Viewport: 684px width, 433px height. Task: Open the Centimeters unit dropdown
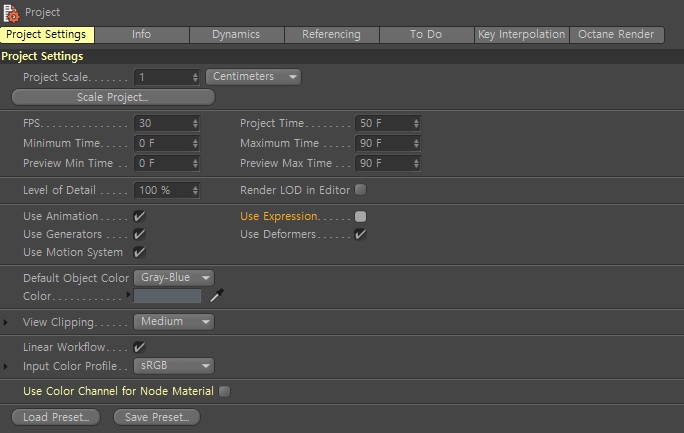coord(253,77)
